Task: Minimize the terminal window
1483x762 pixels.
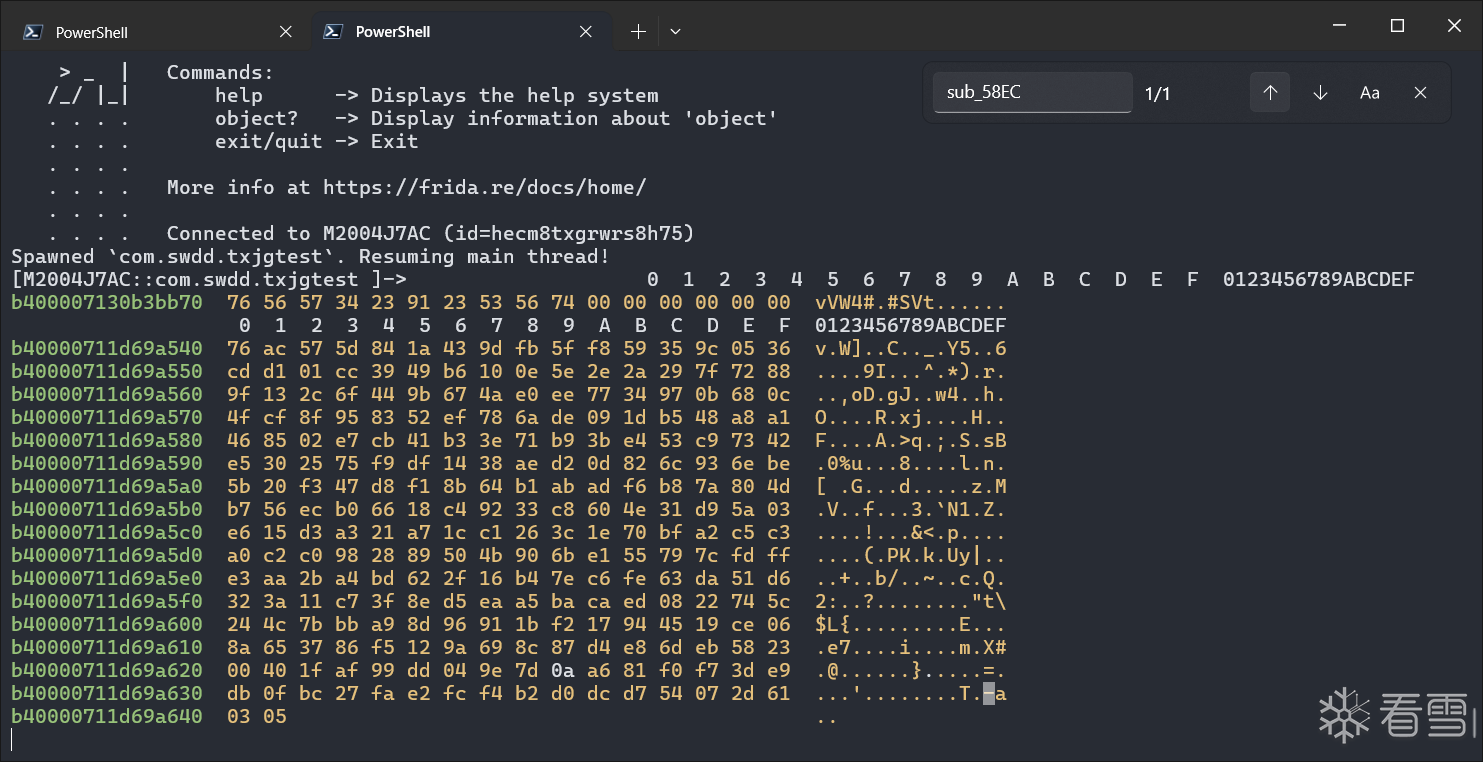Action: click(x=1341, y=27)
